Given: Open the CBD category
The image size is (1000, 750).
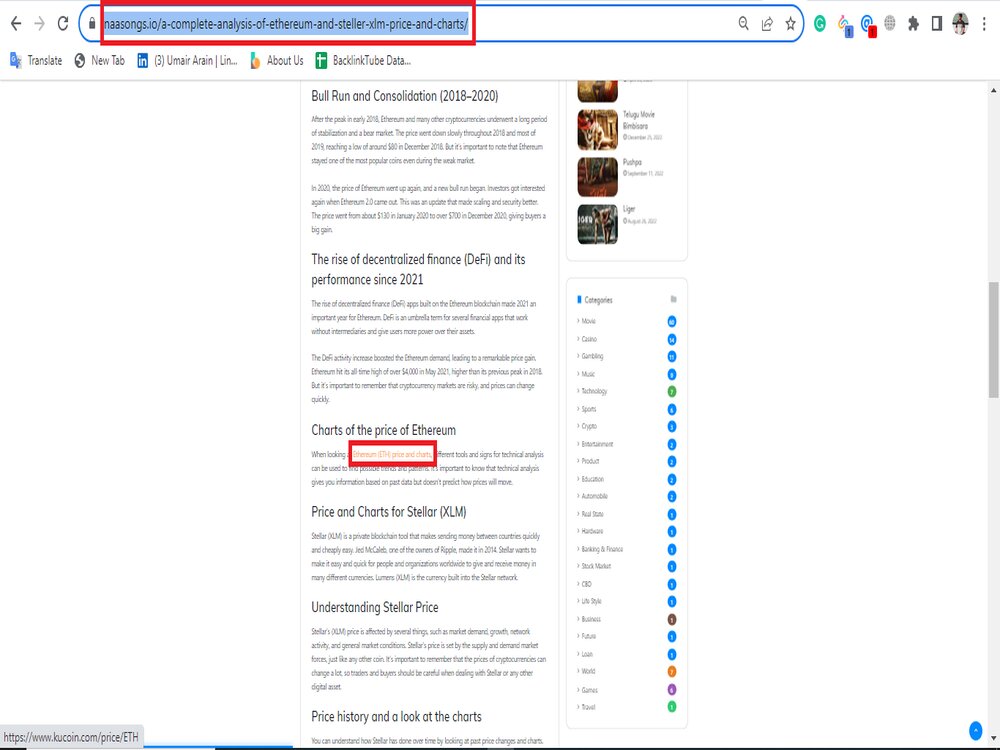Looking at the screenshot, I should (586, 584).
